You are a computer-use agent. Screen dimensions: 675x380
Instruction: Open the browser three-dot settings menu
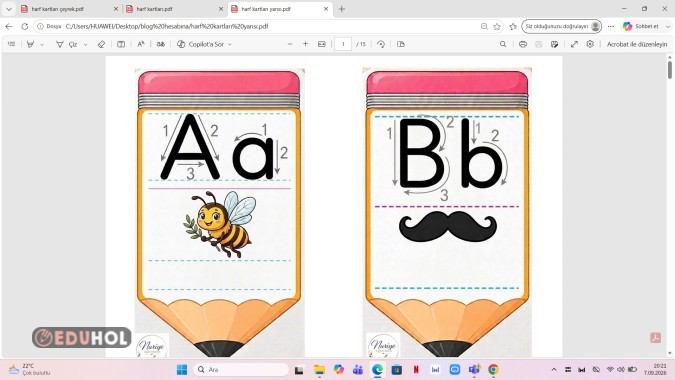click(610, 26)
